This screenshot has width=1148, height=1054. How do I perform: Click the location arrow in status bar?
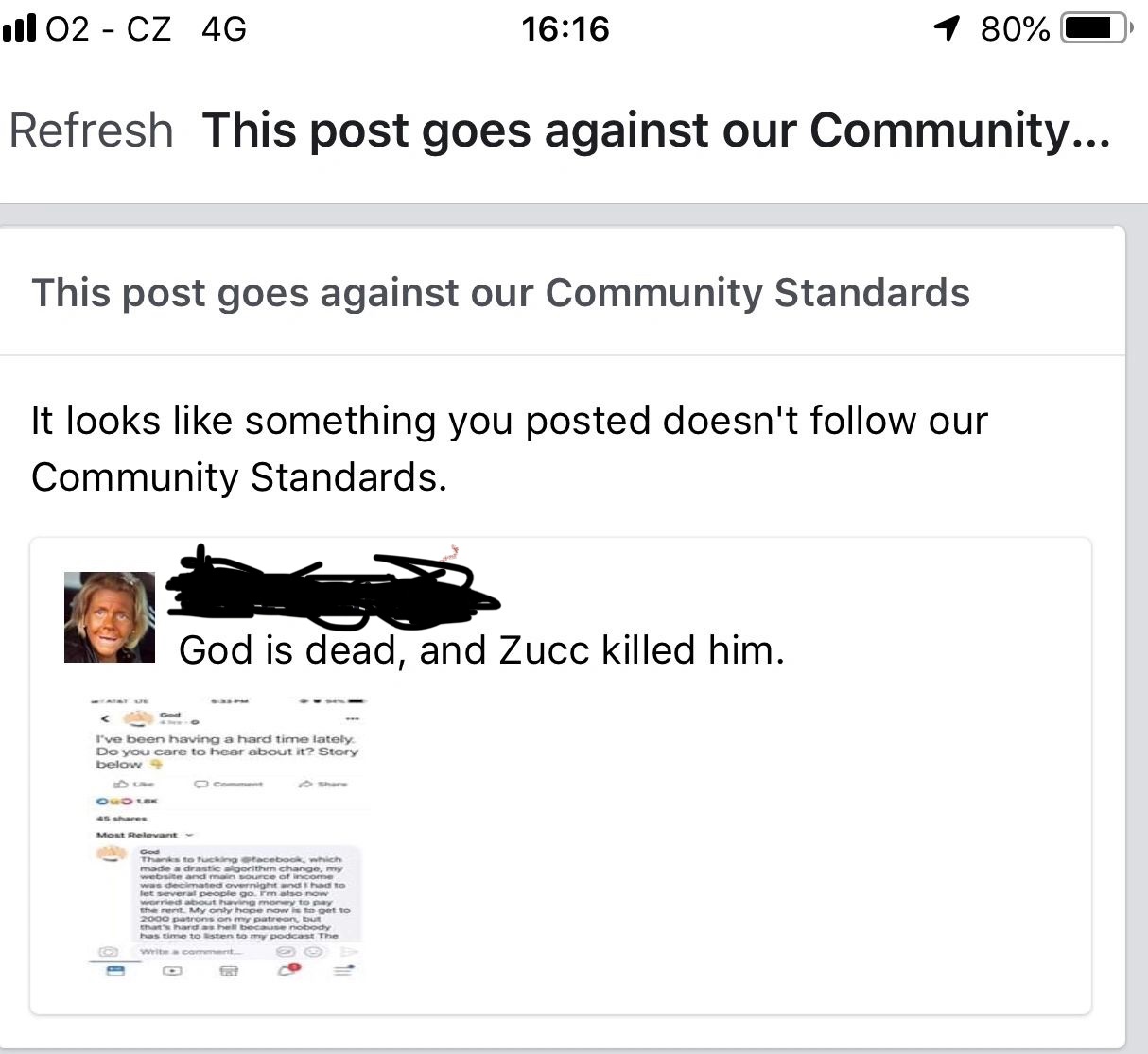pyautogui.click(x=947, y=29)
